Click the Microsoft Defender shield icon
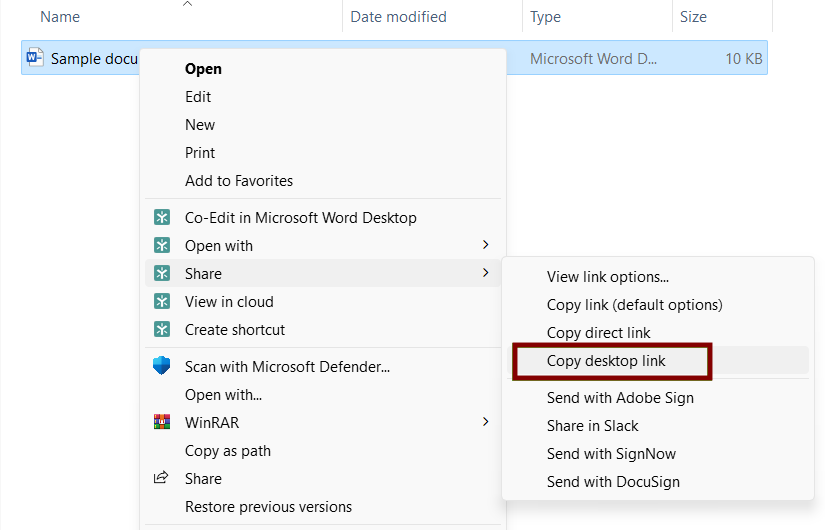This screenshot has height=530, width=825. 161,367
